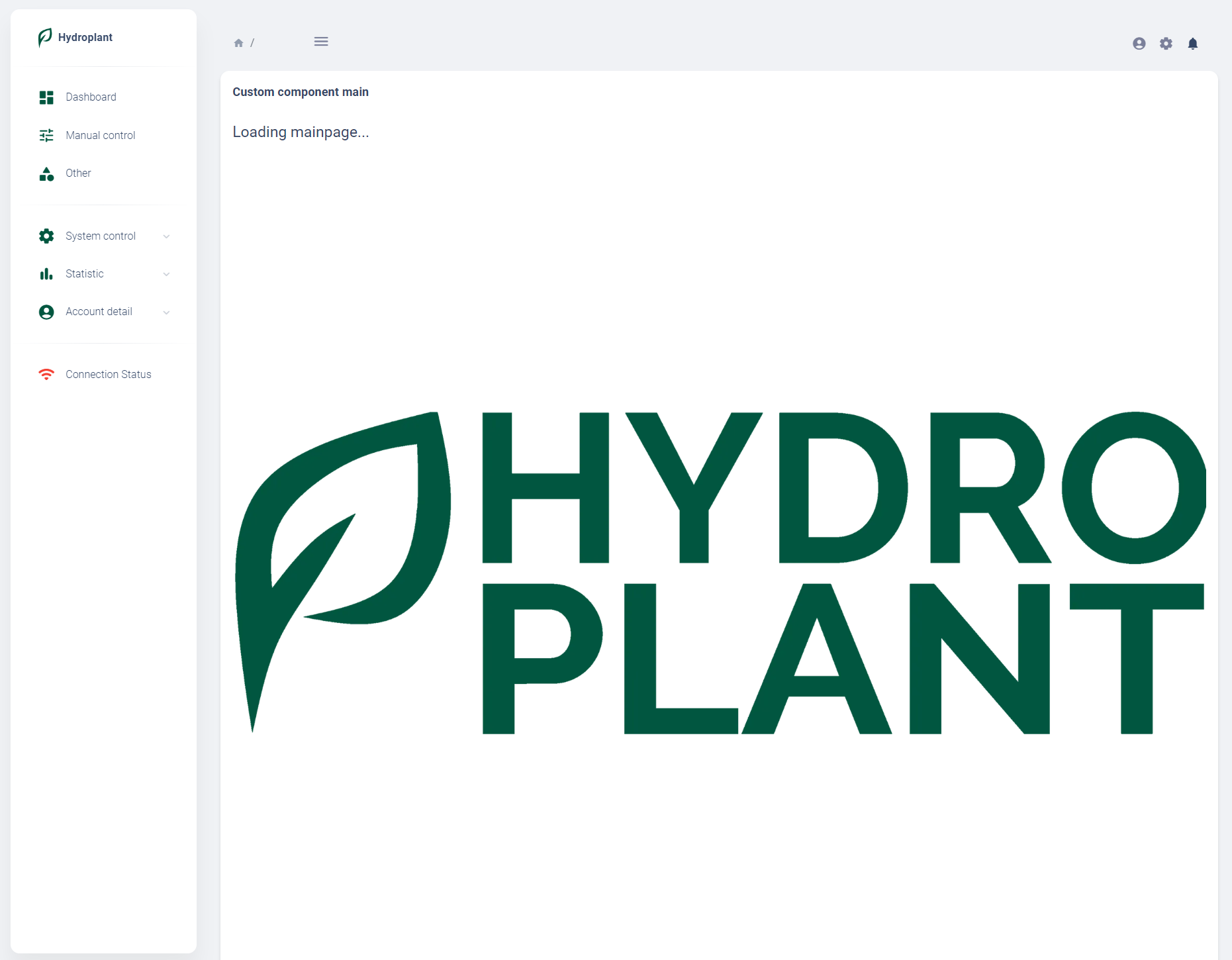Open notifications via the bell icon
The height and width of the screenshot is (960, 1232).
tap(1194, 44)
